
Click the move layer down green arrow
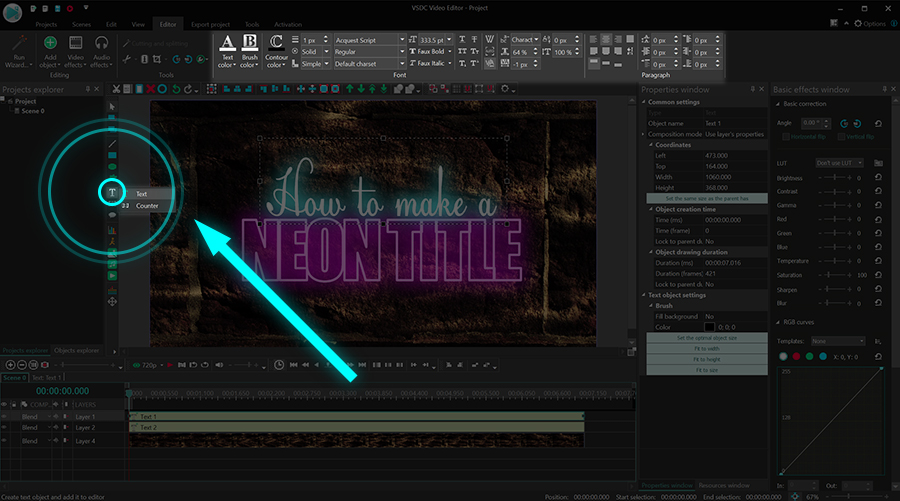click(x=361, y=89)
